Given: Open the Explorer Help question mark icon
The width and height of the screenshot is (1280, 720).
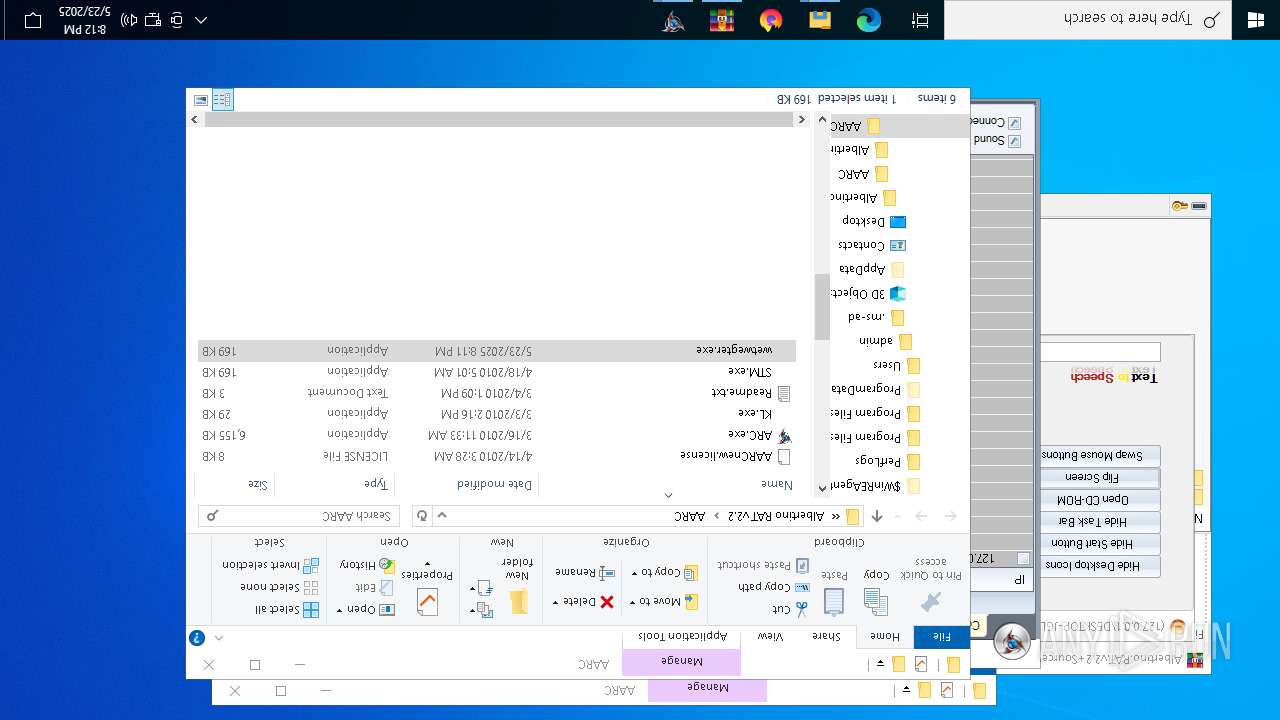Looking at the screenshot, I should pos(197,637).
